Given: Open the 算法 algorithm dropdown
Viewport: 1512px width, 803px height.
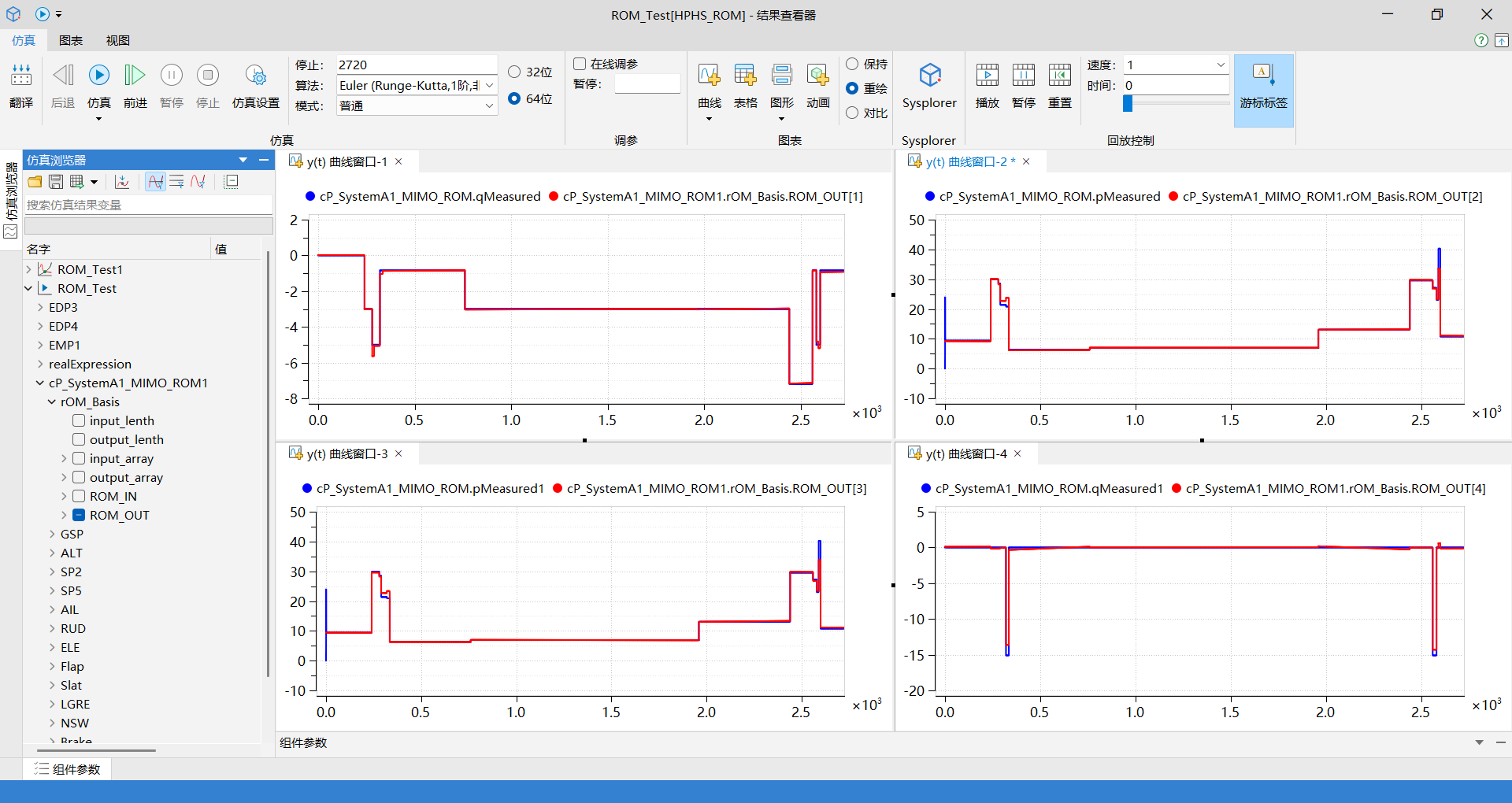Looking at the screenshot, I should [x=489, y=85].
